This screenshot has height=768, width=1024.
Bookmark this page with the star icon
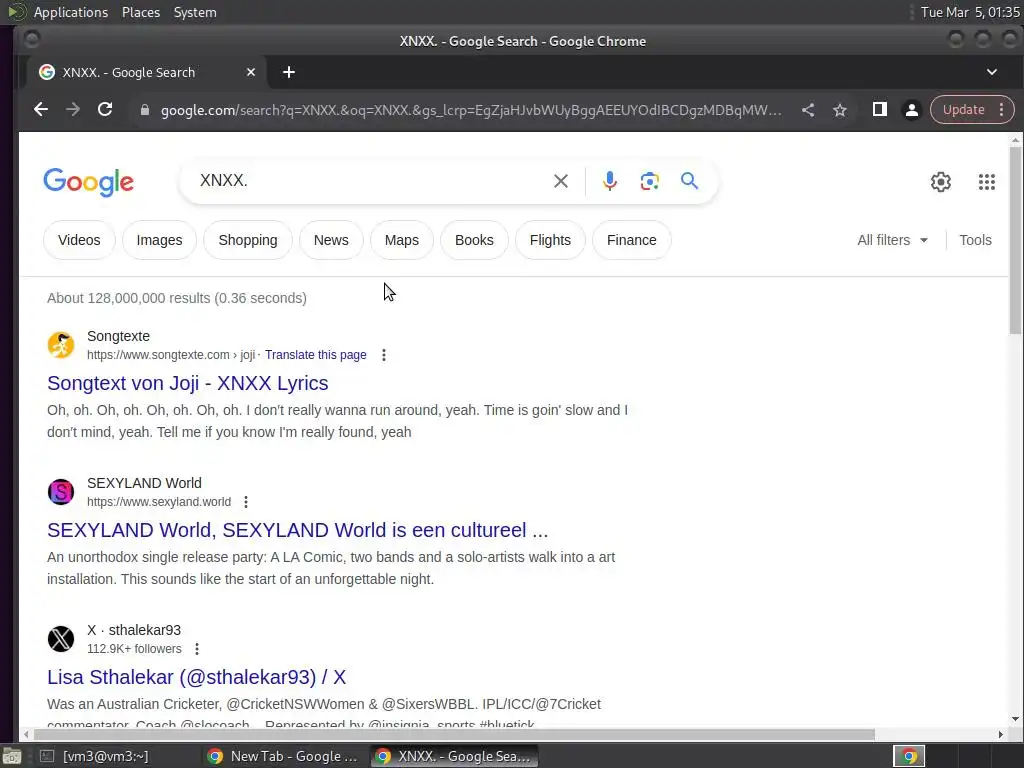[840, 110]
